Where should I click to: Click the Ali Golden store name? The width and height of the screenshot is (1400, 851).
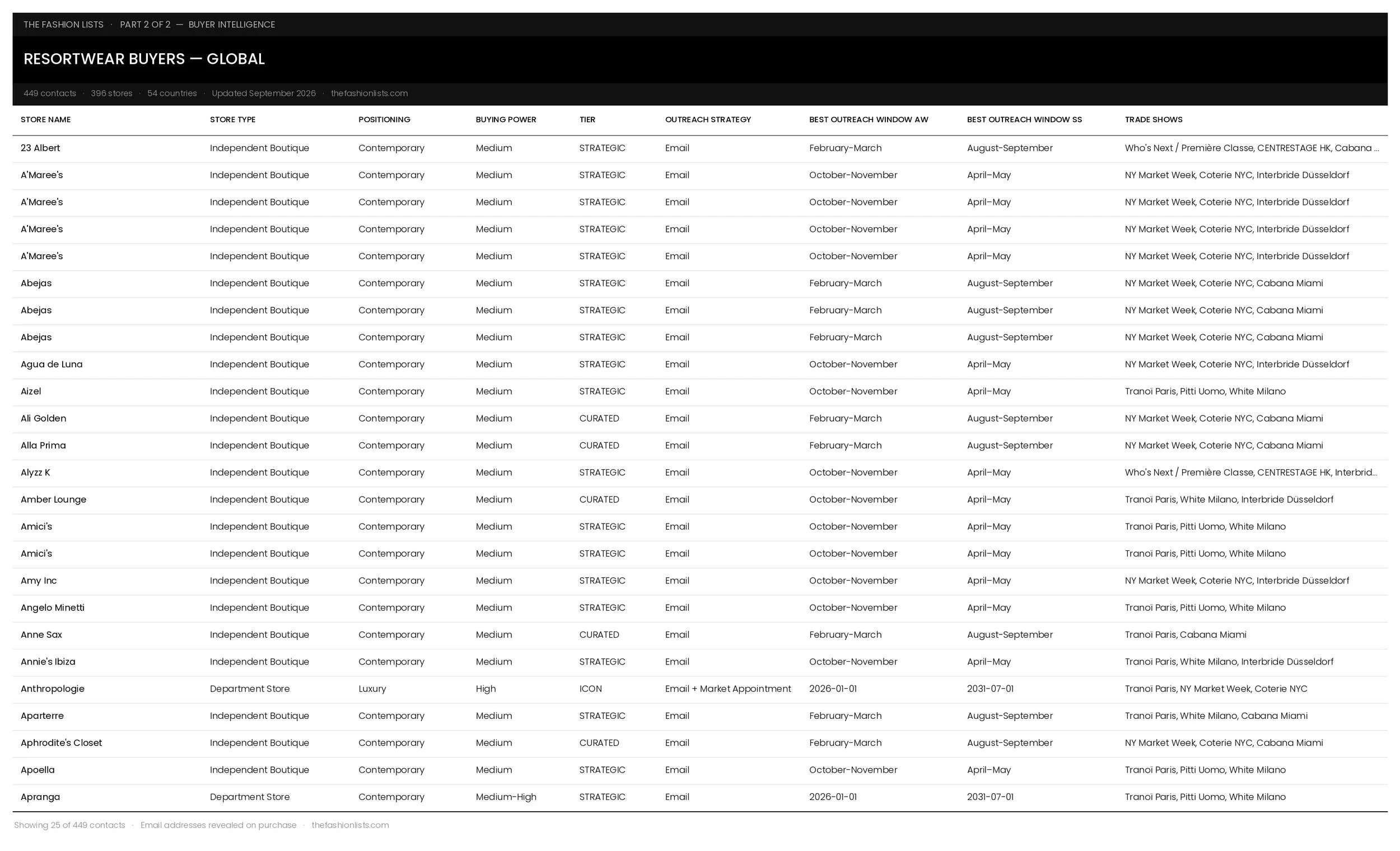pos(43,418)
